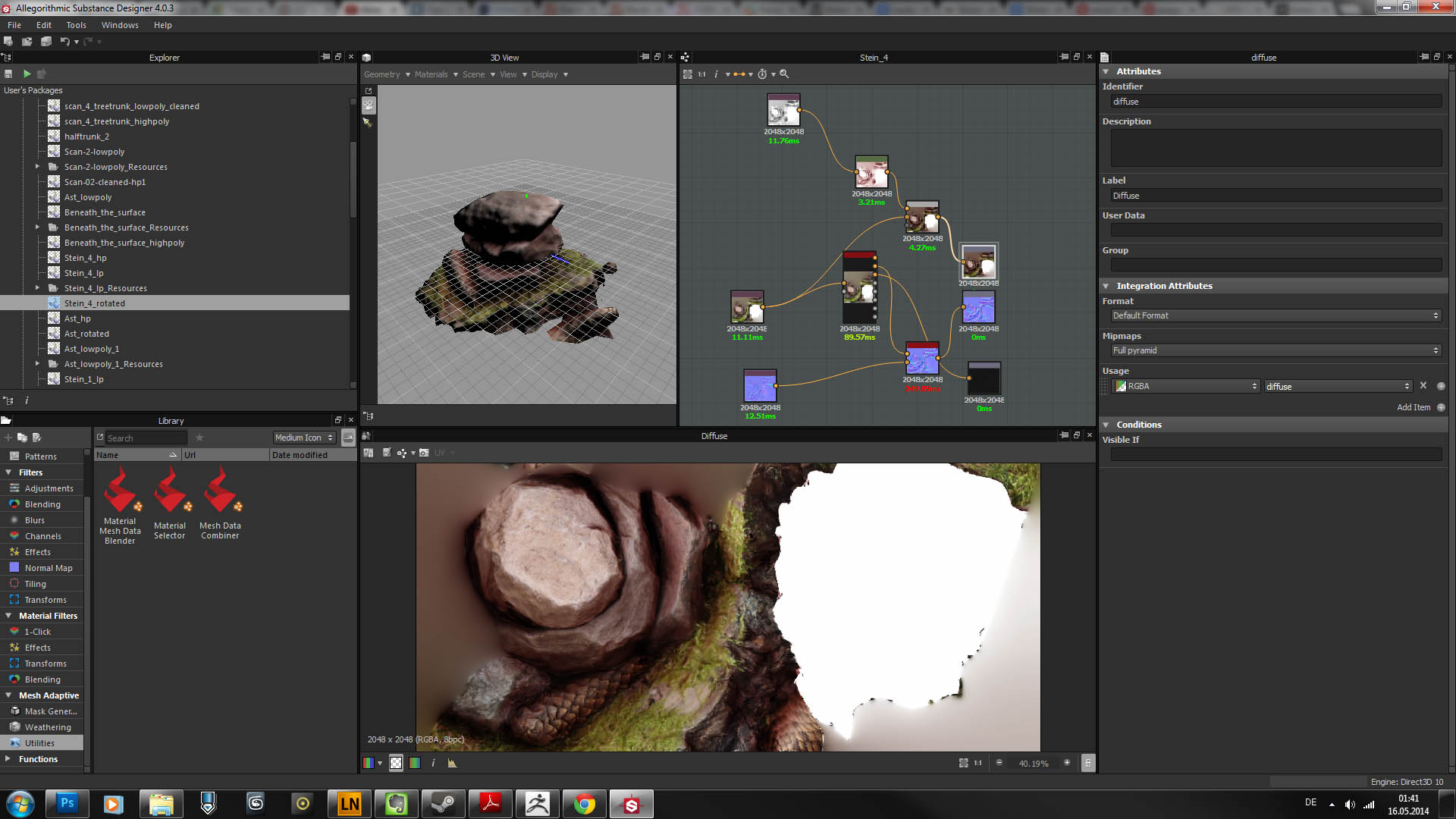This screenshot has height=819, width=1456.
Task: Open Photoshop from the Windows taskbar
Action: coord(67,803)
